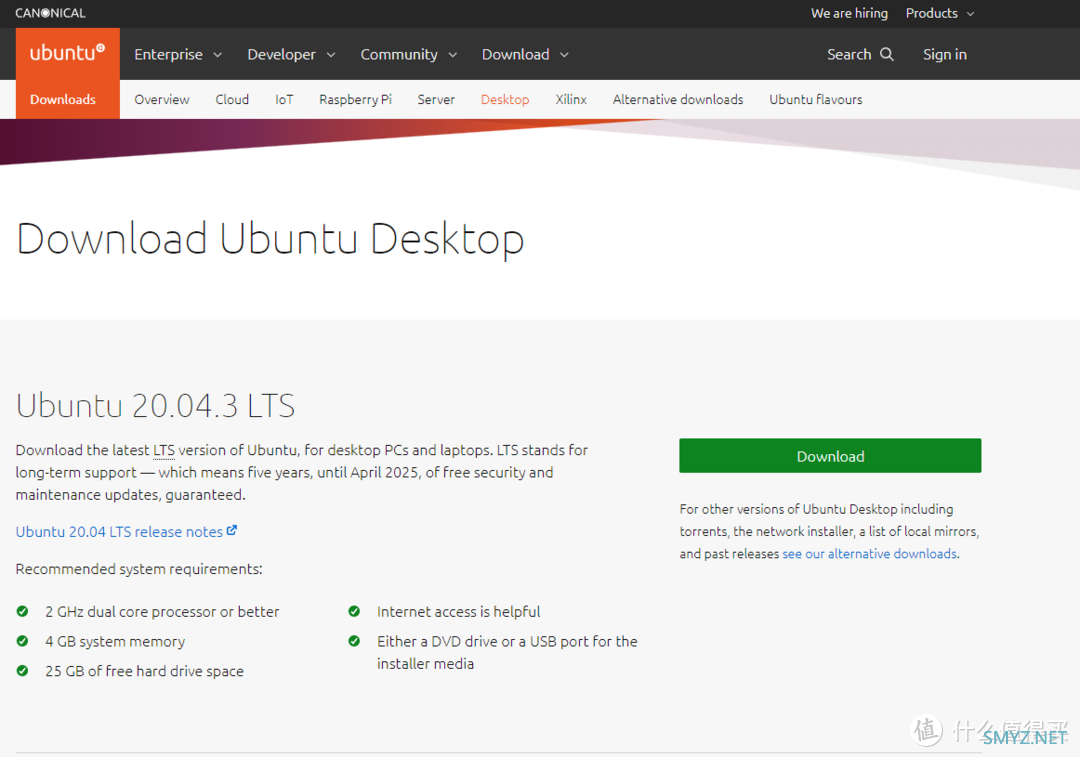Click the Internet access is helpful text
Viewport: 1080px width, 757px height.
coord(458,612)
